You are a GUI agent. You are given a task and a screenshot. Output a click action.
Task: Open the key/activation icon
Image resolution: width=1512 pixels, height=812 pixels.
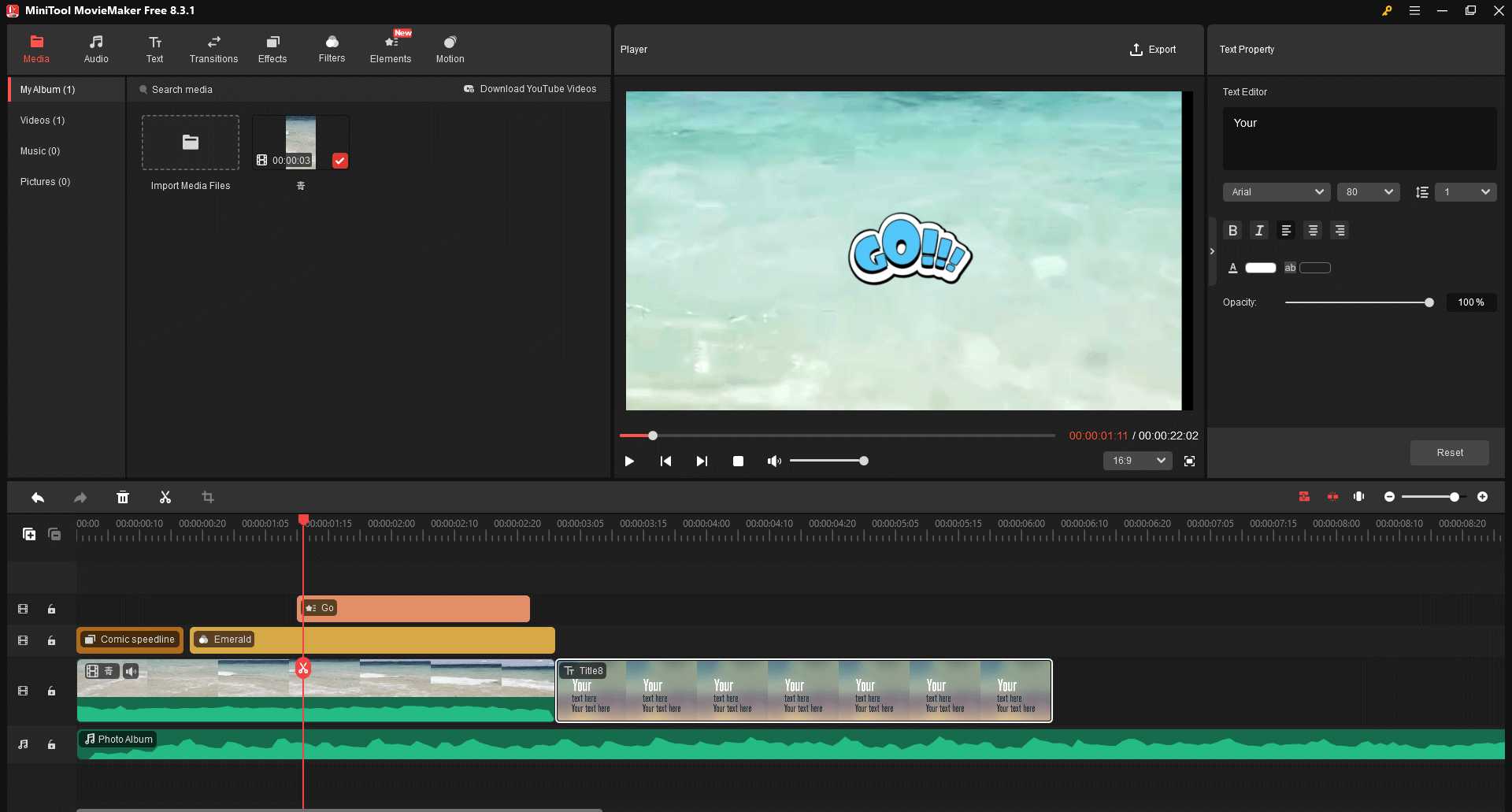[x=1387, y=11]
